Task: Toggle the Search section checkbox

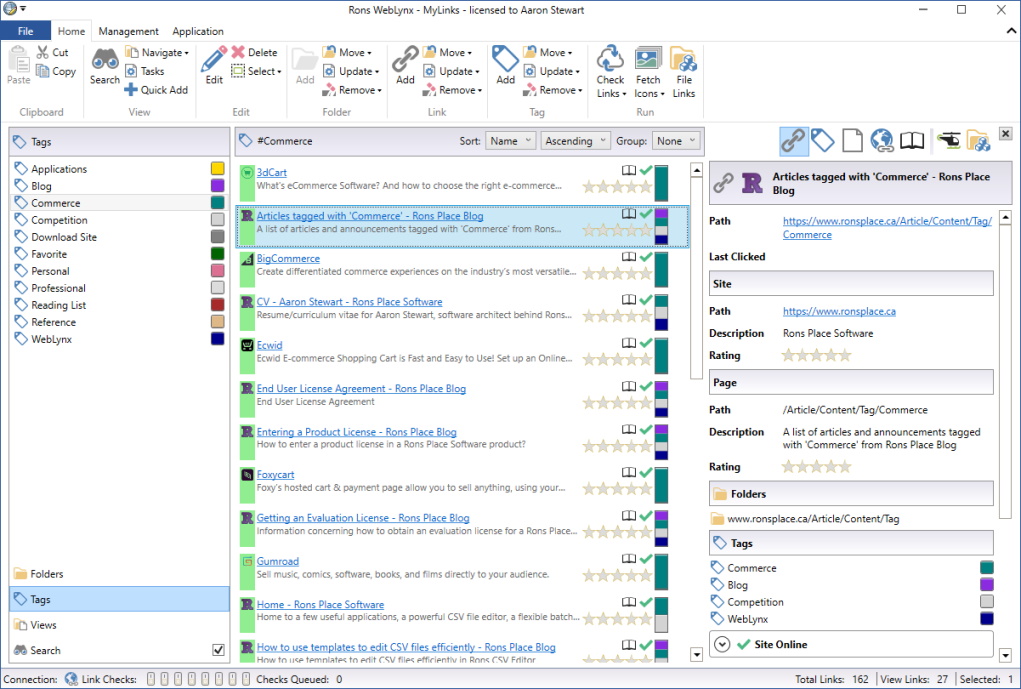Action: (218, 650)
